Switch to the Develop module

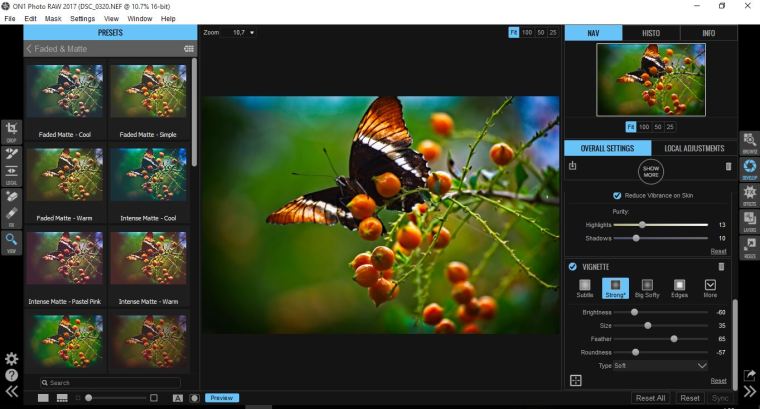(x=749, y=169)
